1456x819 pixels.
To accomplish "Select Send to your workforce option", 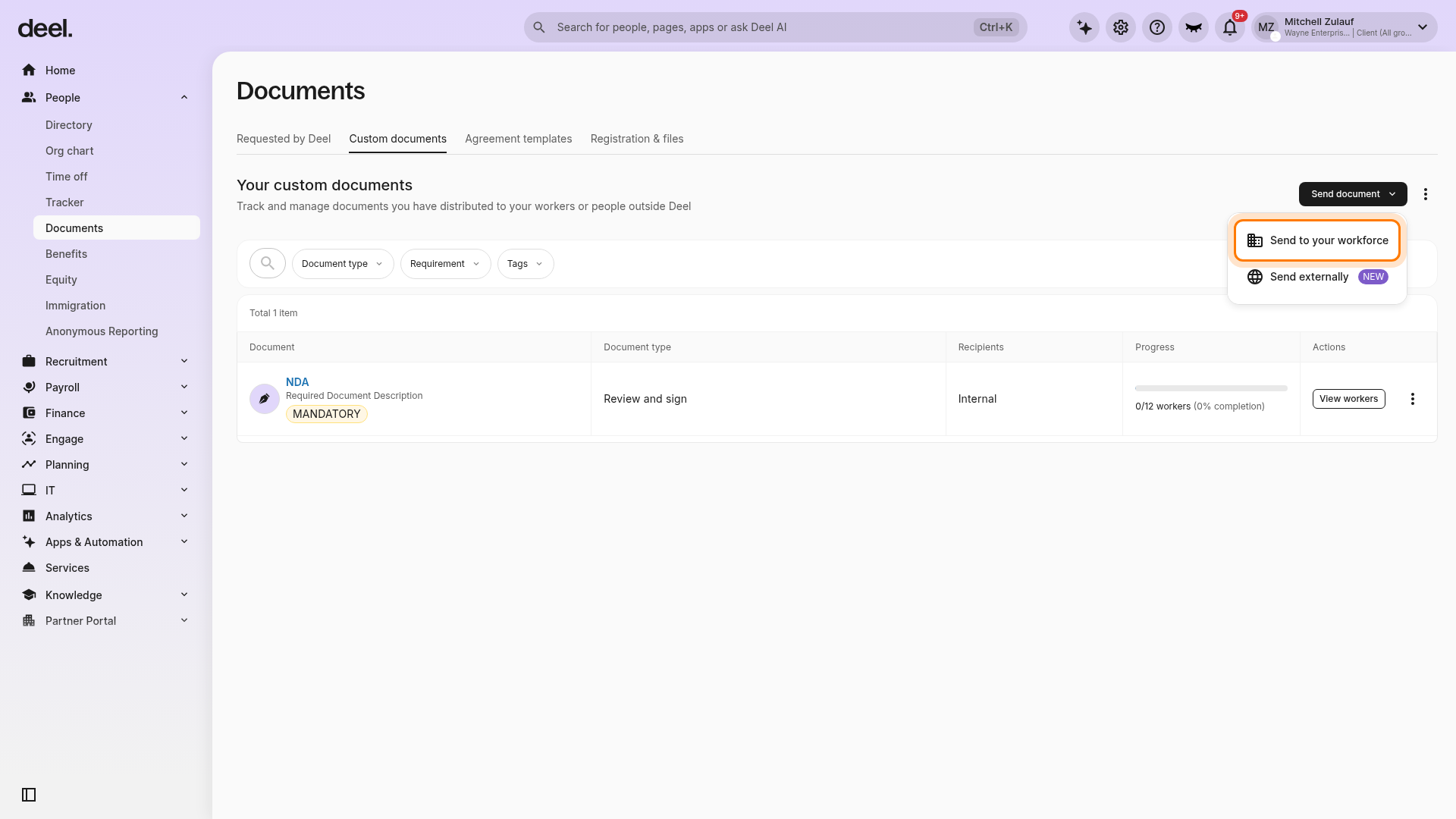I will (x=1317, y=240).
